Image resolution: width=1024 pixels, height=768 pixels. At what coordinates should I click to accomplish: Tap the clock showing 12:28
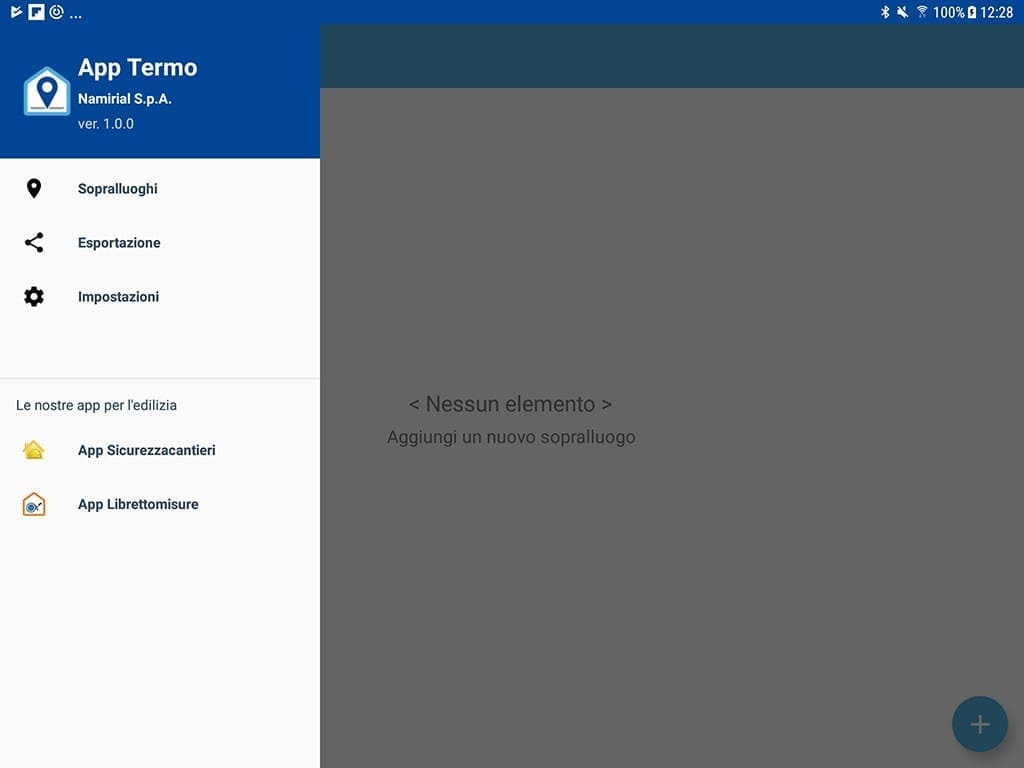(x=996, y=12)
